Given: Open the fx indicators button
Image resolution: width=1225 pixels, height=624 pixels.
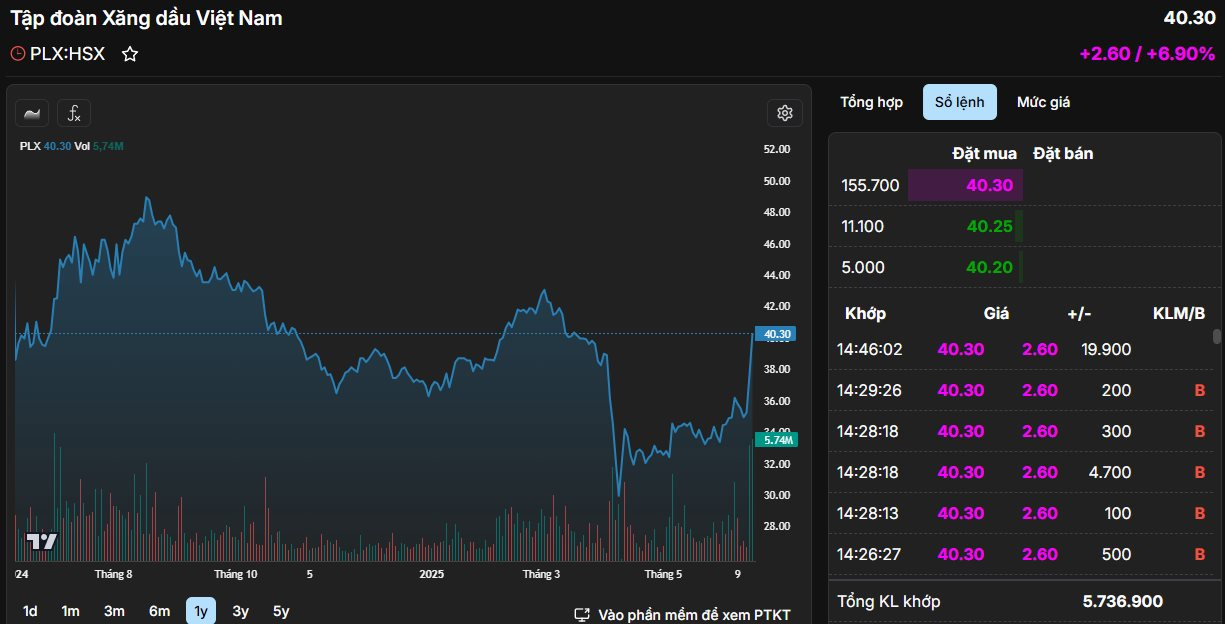Looking at the screenshot, I should [x=74, y=113].
